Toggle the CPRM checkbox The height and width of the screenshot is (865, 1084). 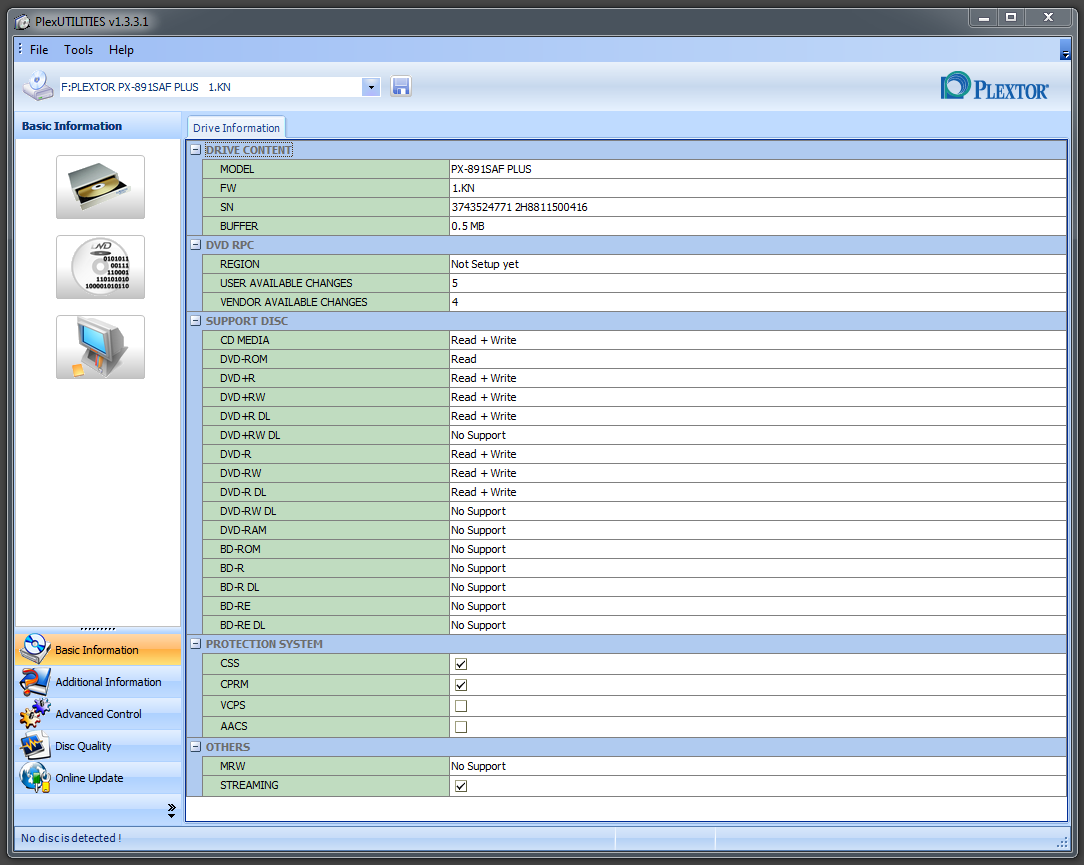461,685
